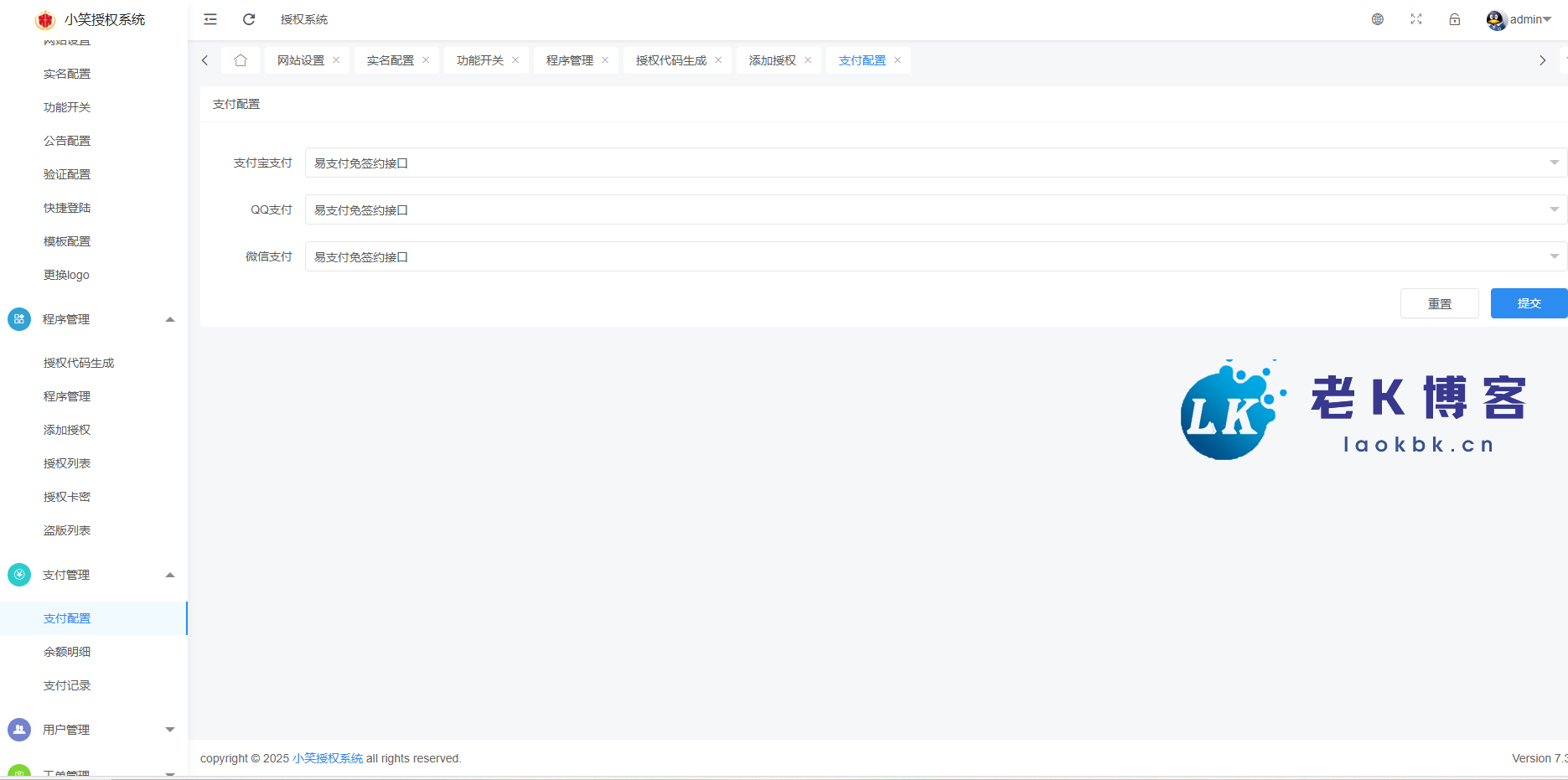
Task: Open the QQ支付 interface dropdown
Action: 936,209
